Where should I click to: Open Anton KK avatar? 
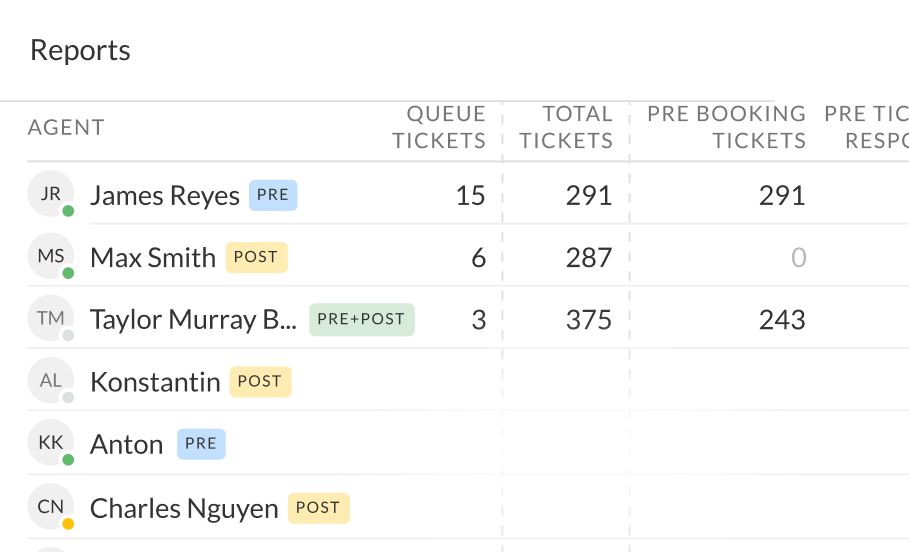point(50,442)
